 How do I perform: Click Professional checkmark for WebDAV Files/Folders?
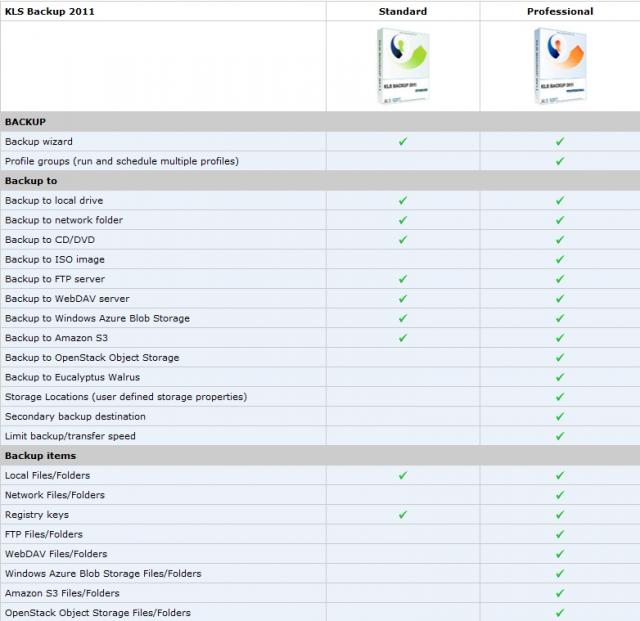click(x=560, y=554)
